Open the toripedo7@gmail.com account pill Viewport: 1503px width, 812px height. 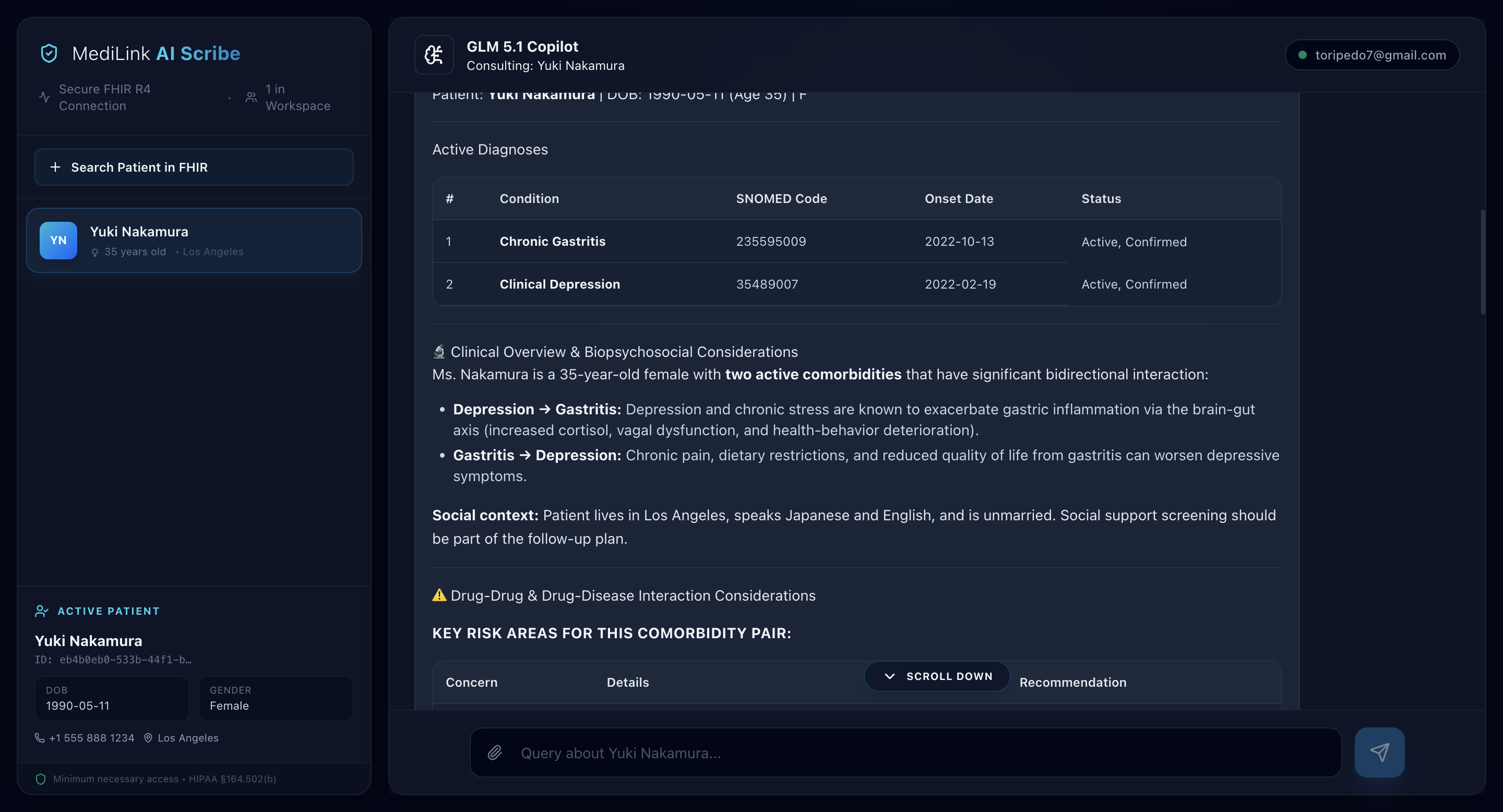(x=1371, y=55)
